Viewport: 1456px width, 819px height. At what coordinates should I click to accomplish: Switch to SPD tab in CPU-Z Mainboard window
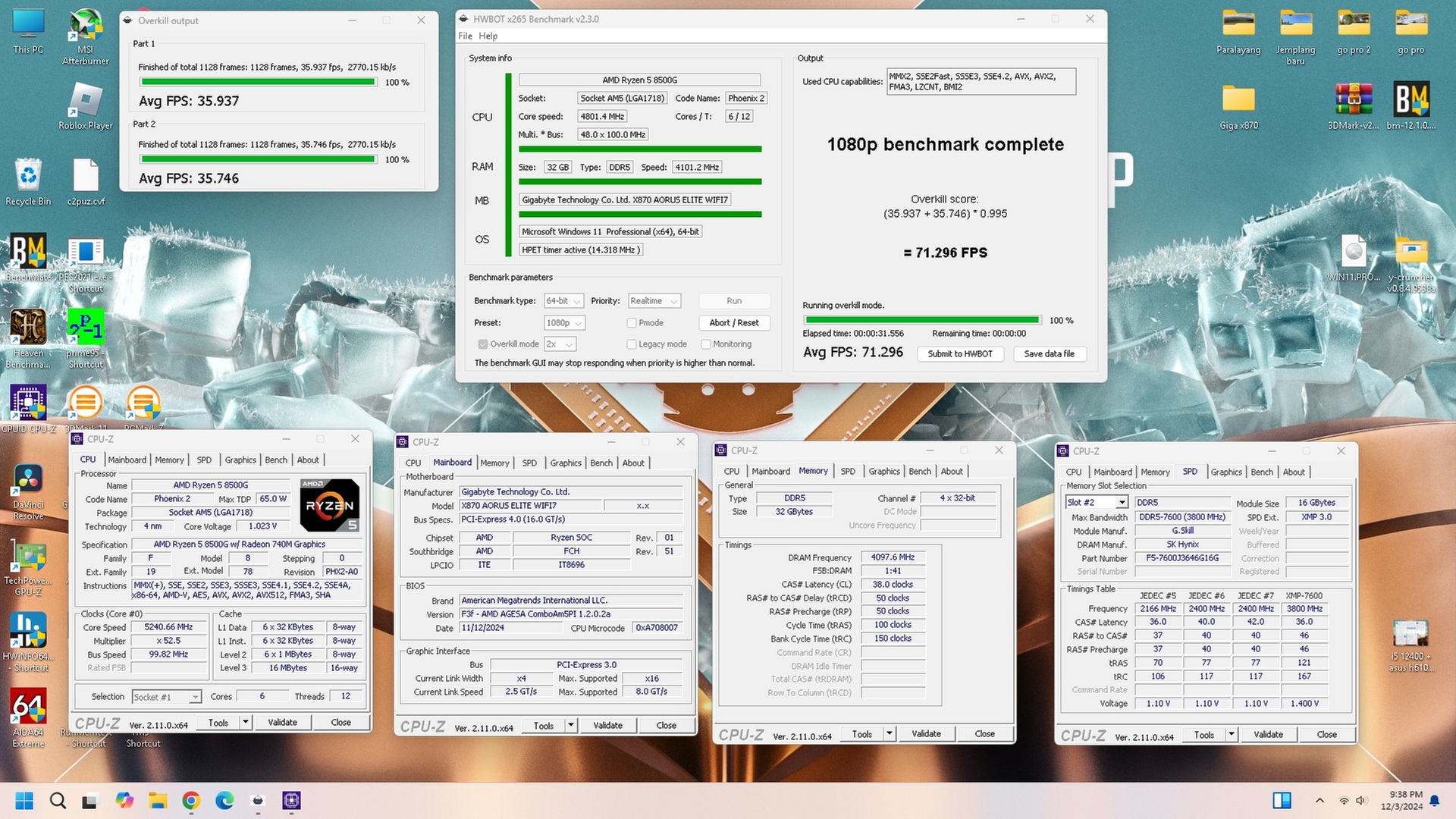coord(529,463)
